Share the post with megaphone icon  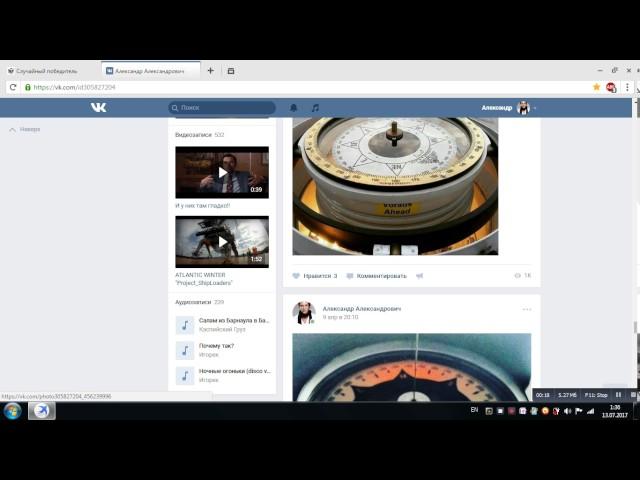pyautogui.click(x=420, y=276)
